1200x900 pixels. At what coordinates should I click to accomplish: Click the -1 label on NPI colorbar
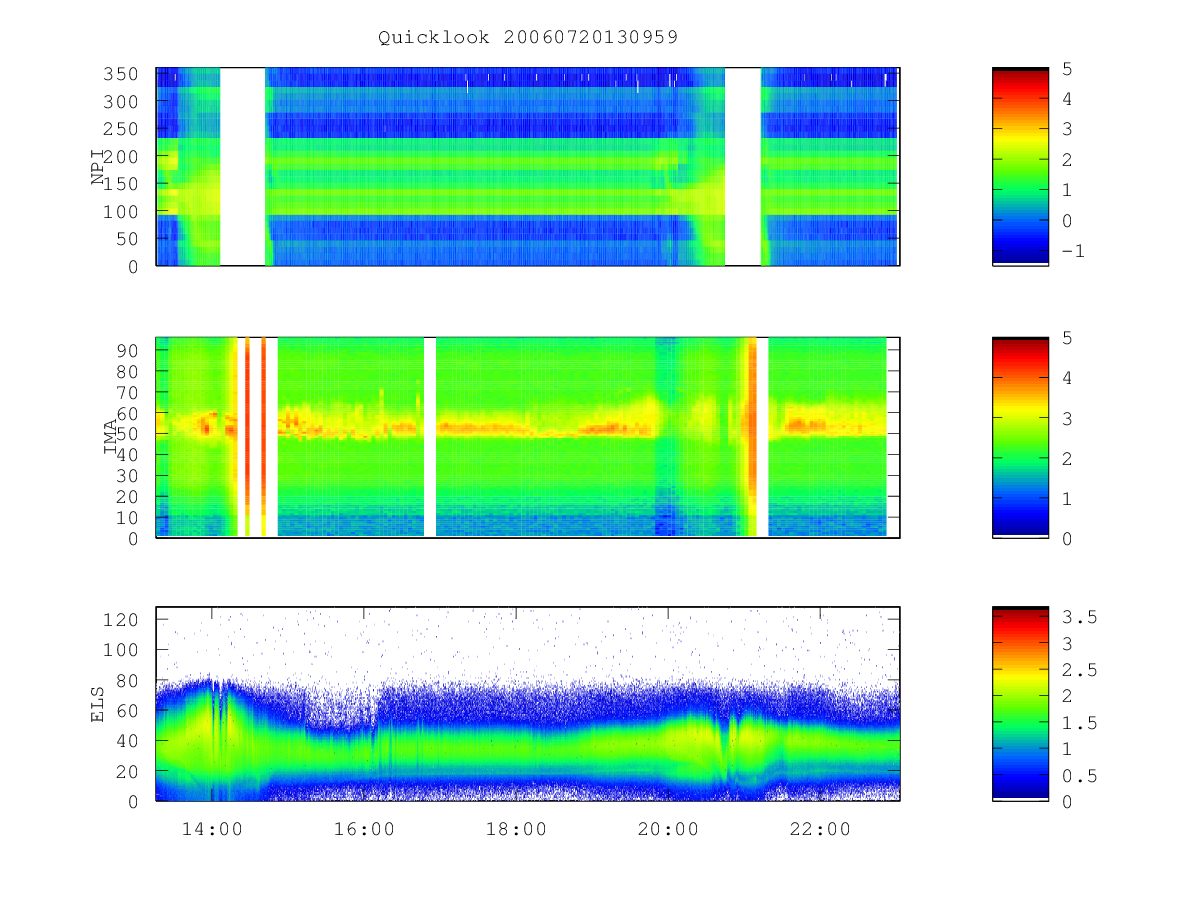click(x=1072, y=252)
